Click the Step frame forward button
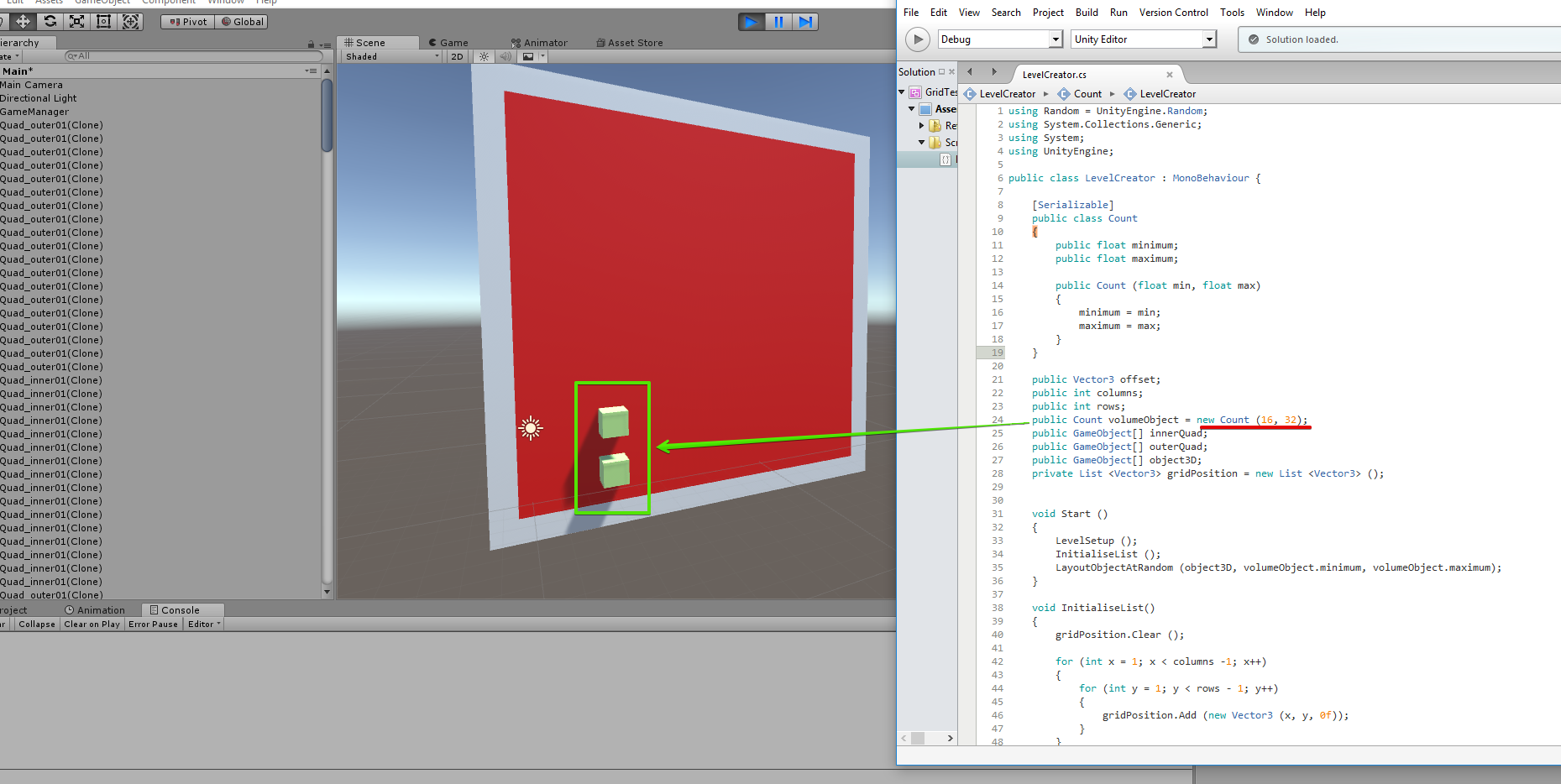Screen dimensions: 1561x784 coord(805,22)
